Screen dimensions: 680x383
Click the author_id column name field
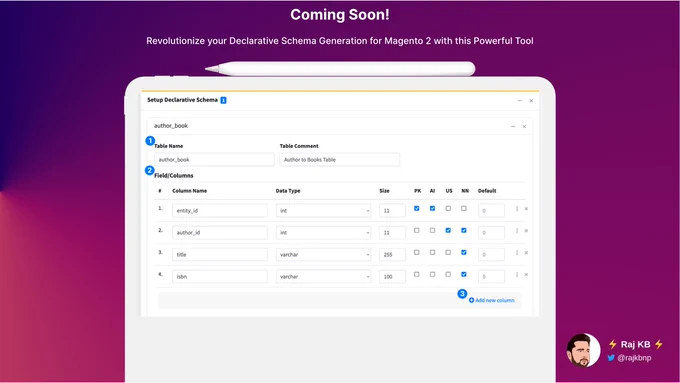click(x=220, y=232)
